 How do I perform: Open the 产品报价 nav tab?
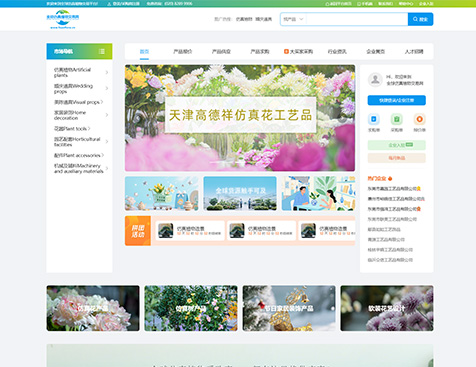183,51
